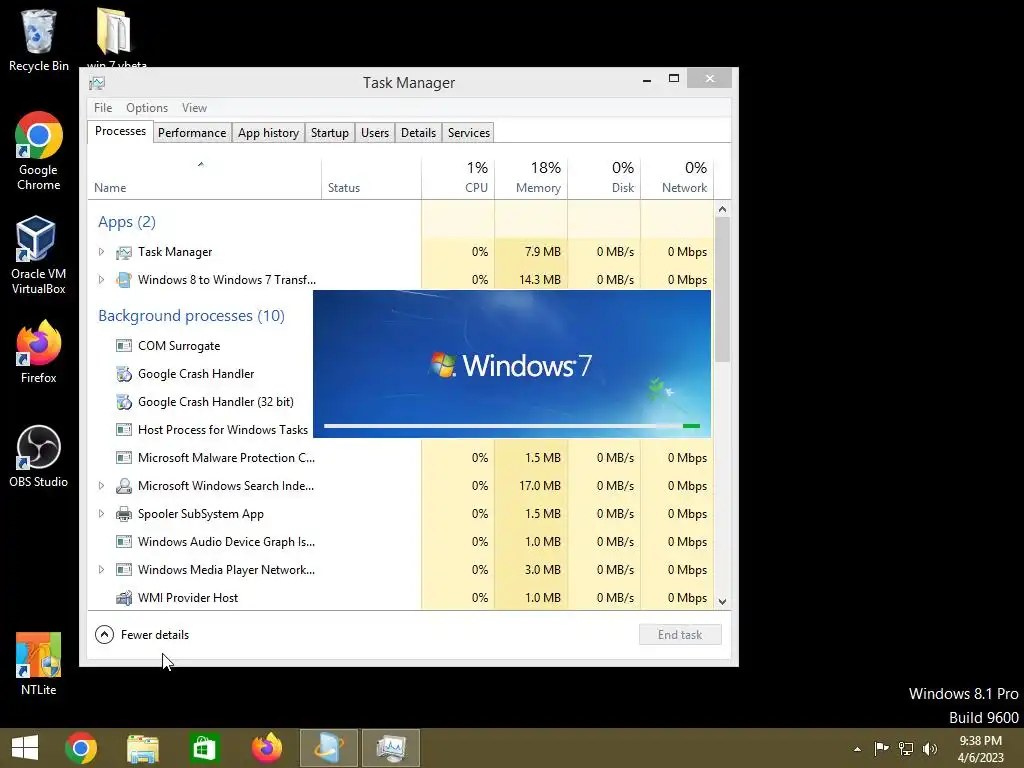This screenshot has width=1024, height=768.
Task: Click the Windows Media Player Network icon
Action: point(124,570)
